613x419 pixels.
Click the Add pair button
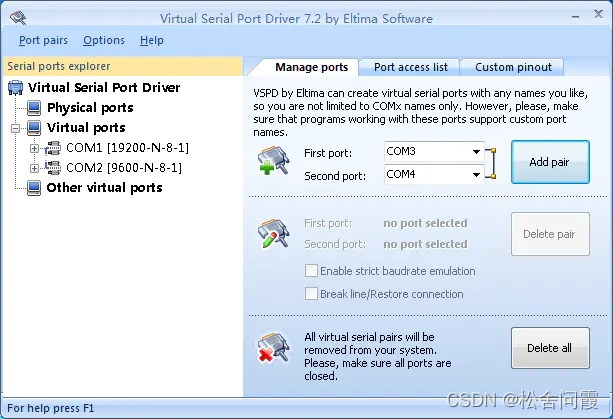pos(550,162)
